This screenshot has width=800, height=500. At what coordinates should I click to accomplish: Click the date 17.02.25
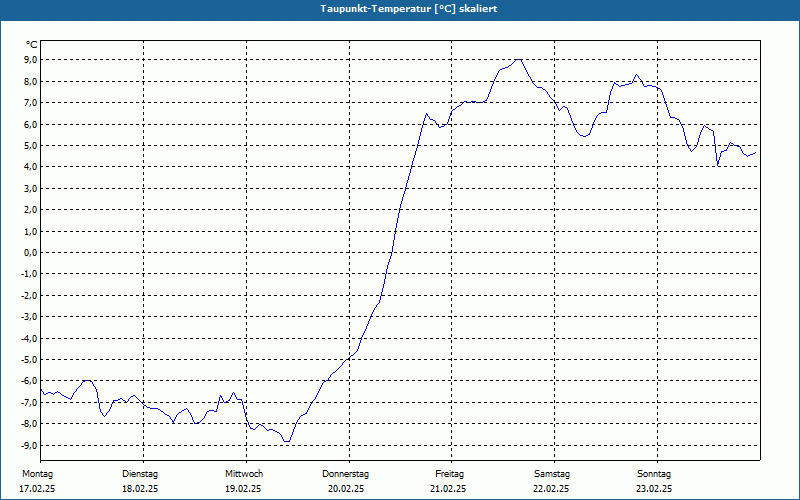click(x=37, y=489)
